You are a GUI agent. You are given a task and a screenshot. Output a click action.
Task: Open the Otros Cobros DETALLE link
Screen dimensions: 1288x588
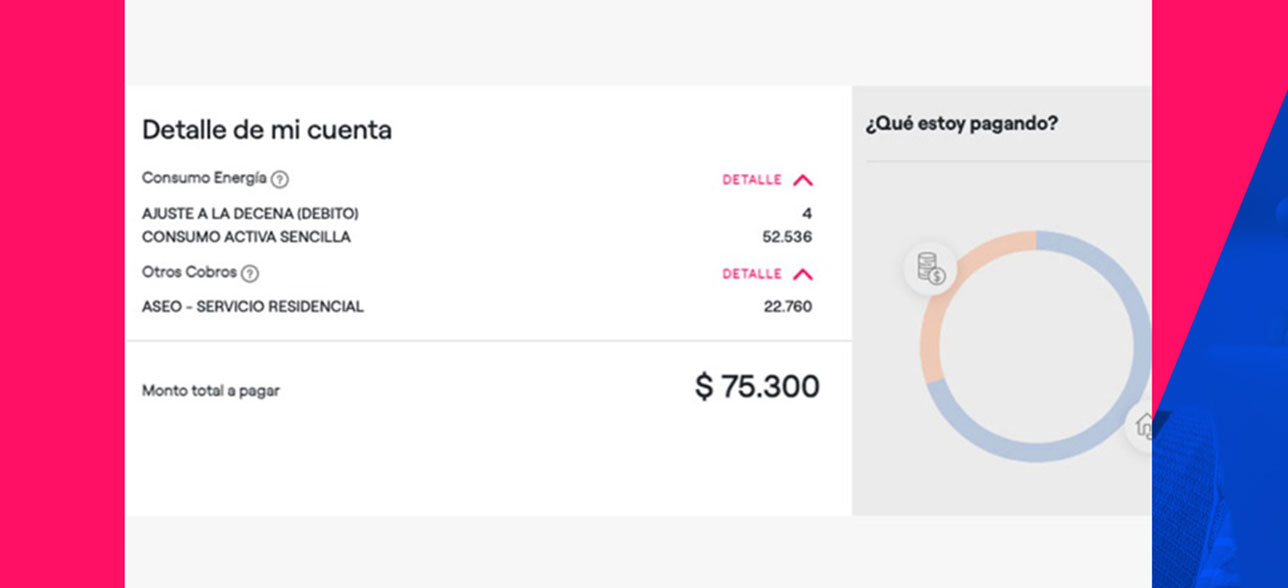click(x=751, y=274)
